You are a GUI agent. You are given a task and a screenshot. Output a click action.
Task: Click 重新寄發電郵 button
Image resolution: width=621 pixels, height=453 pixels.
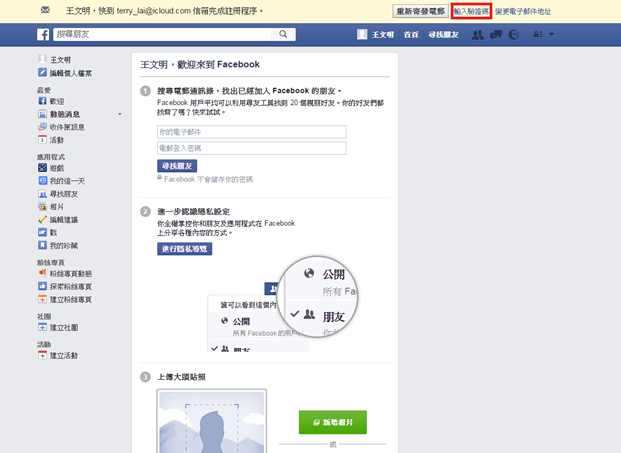pos(420,11)
